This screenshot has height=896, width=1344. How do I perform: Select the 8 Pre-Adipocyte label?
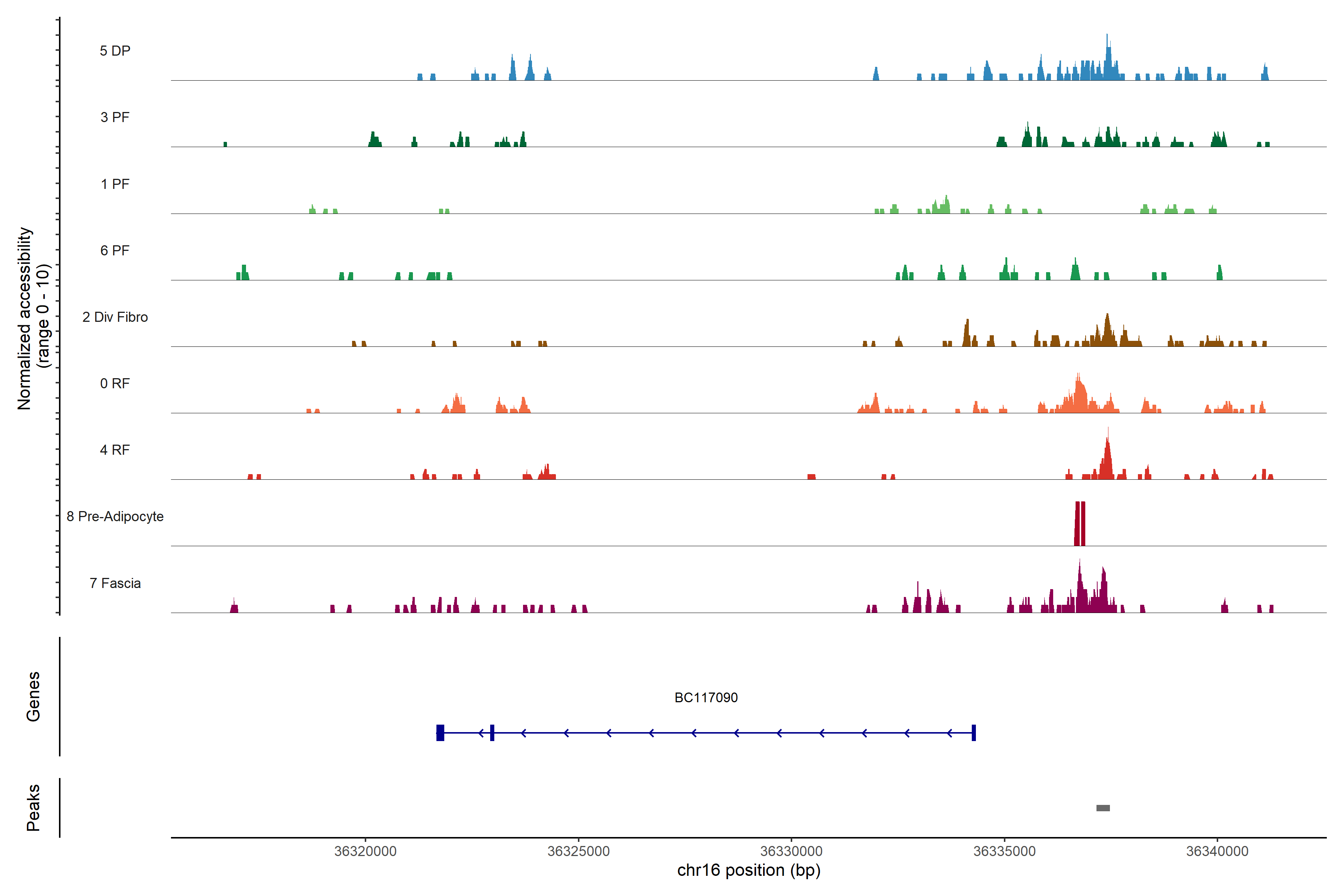[x=115, y=517]
